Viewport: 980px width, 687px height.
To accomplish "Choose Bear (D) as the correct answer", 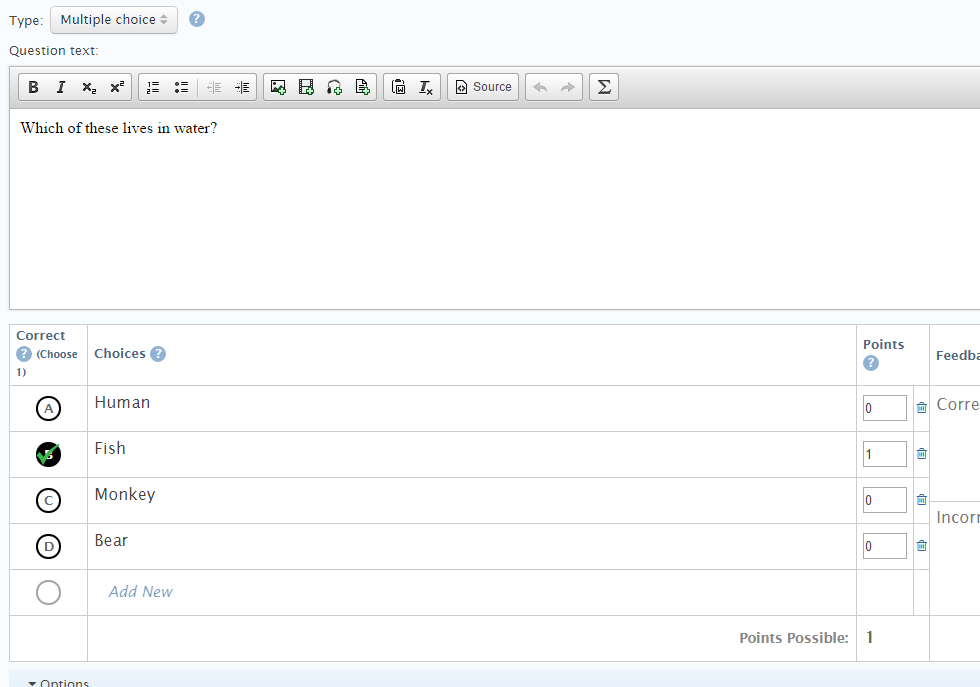I will tap(48, 546).
